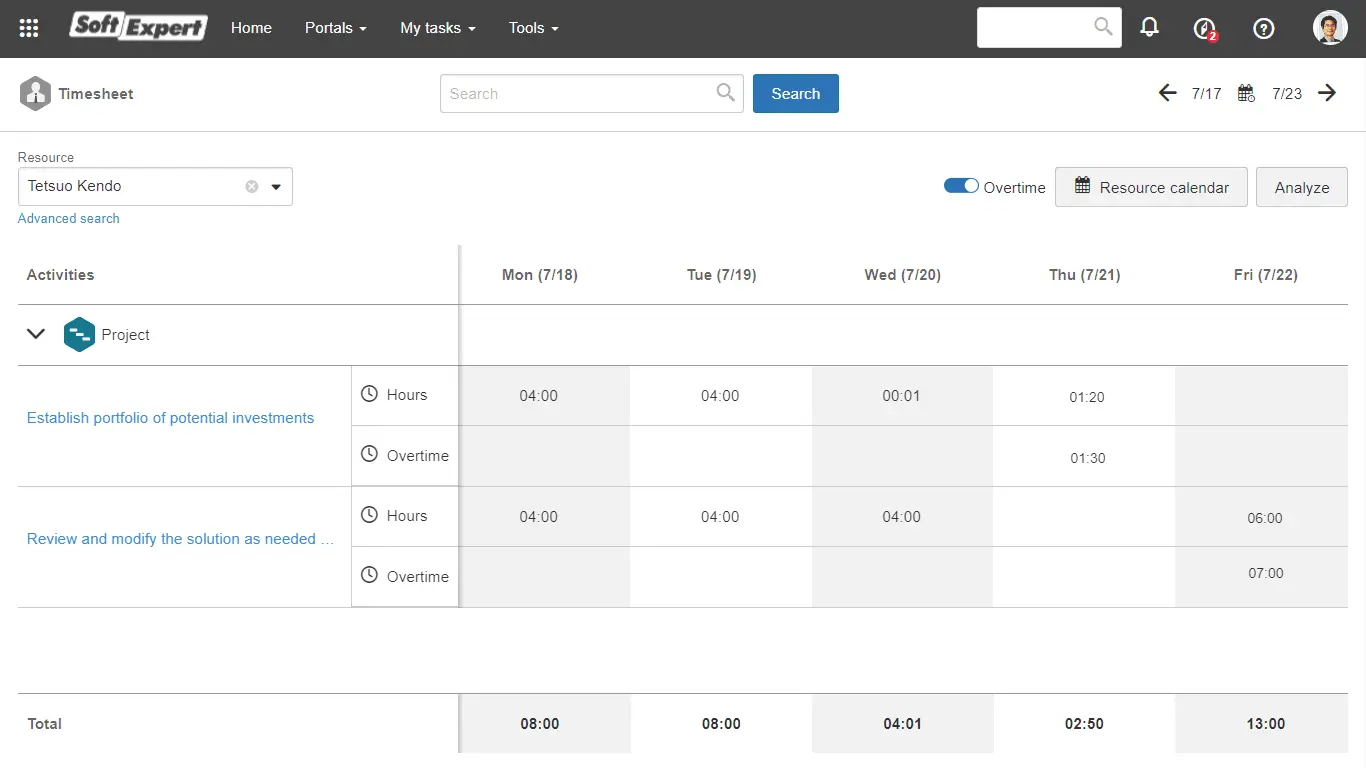The width and height of the screenshot is (1366, 768).
Task: Open the Resource calendar
Action: [1151, 187]
